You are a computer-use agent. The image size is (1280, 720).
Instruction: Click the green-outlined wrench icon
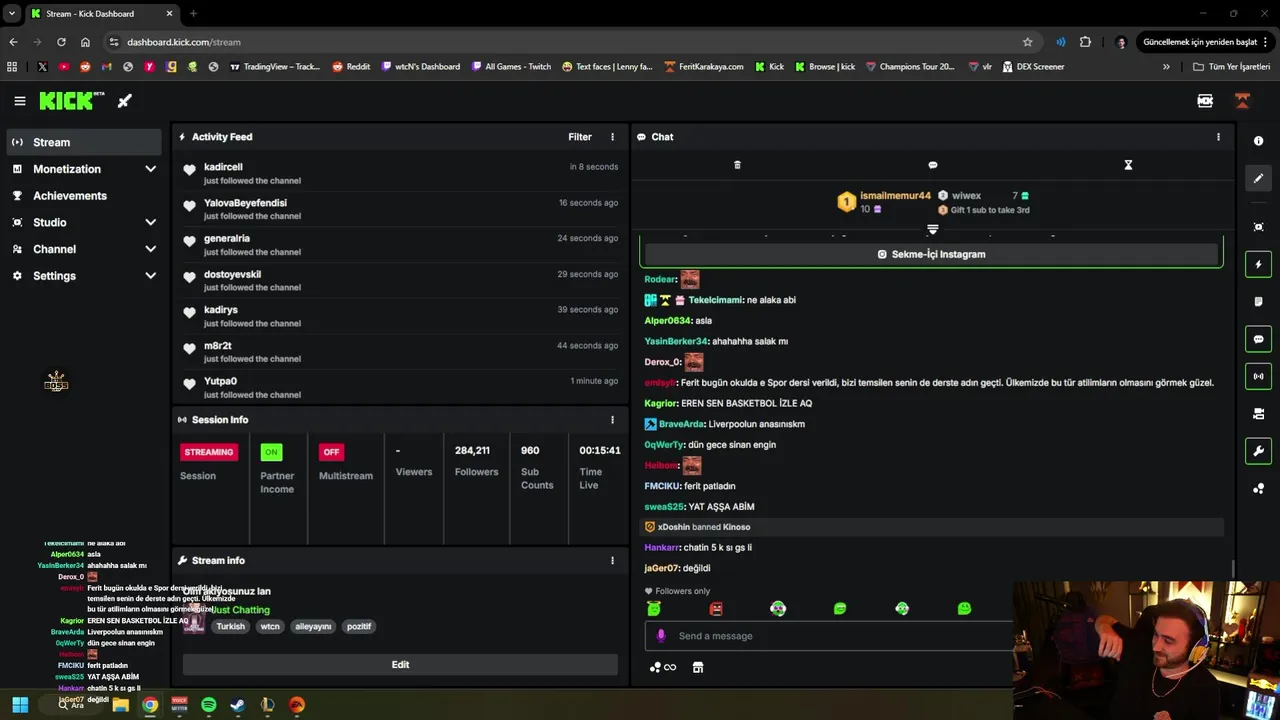(1259, 451)
